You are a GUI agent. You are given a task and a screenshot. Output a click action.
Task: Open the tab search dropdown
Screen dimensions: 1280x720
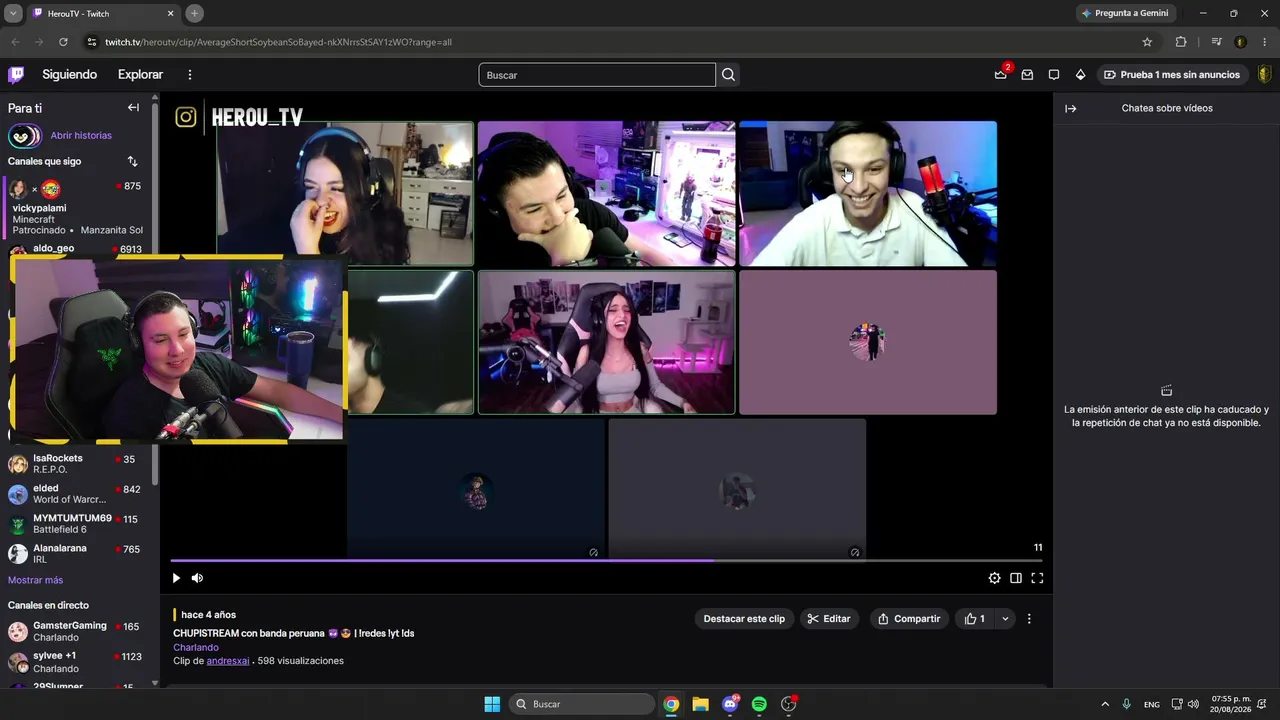point(13,13)
